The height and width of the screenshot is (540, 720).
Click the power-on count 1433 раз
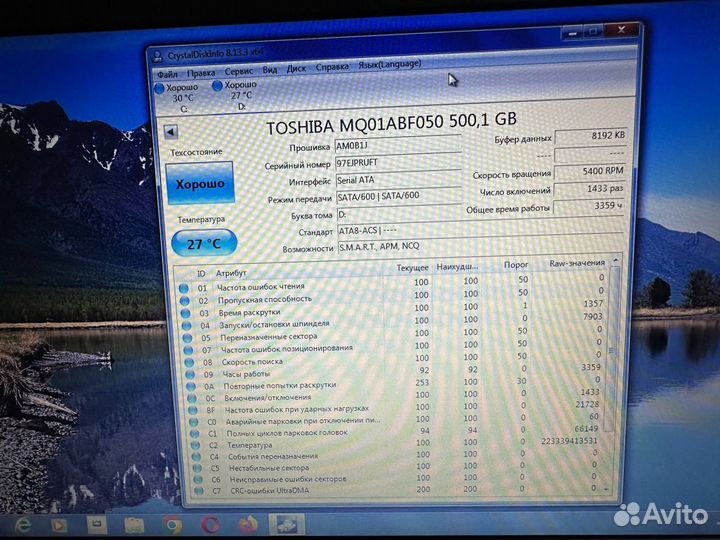[x=589, y=189]
